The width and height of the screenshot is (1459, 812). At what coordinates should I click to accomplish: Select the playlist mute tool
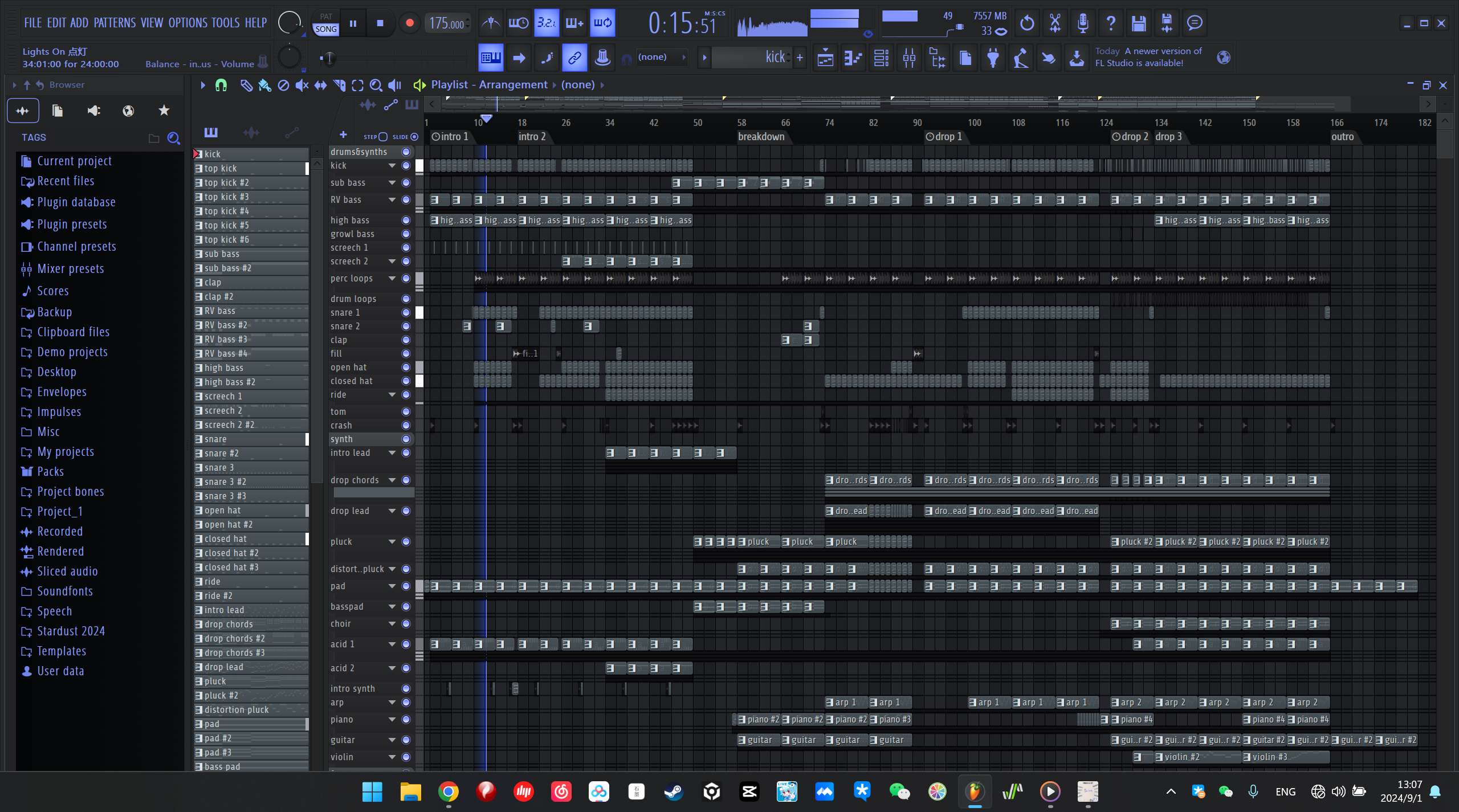tap(301, 85)
